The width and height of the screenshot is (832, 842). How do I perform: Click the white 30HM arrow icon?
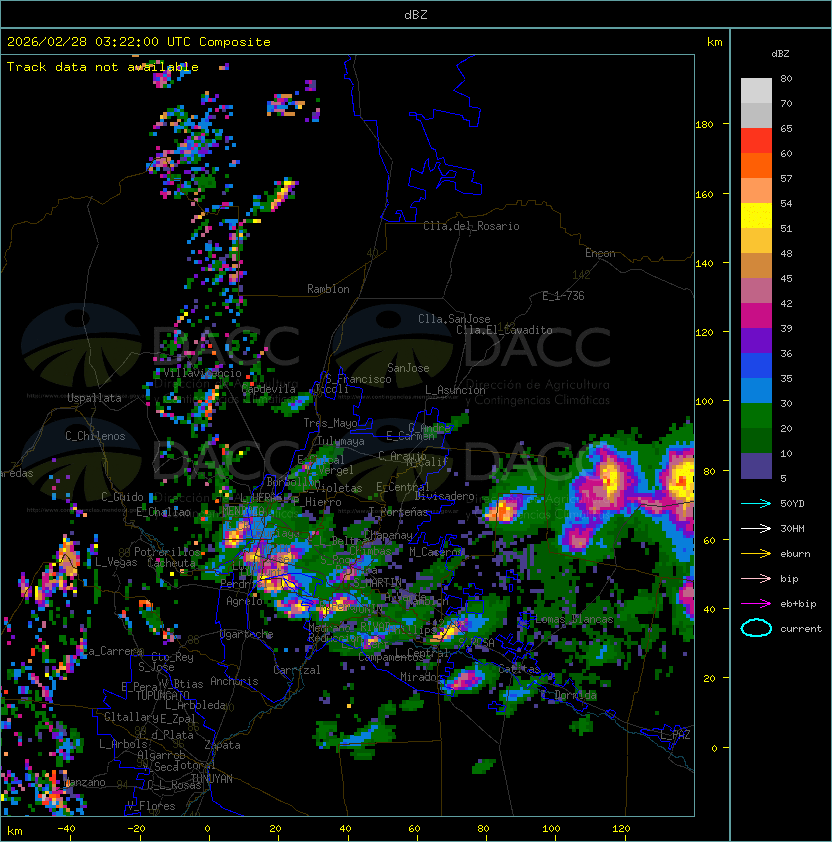pyautogui.click(x=756, y=529)
